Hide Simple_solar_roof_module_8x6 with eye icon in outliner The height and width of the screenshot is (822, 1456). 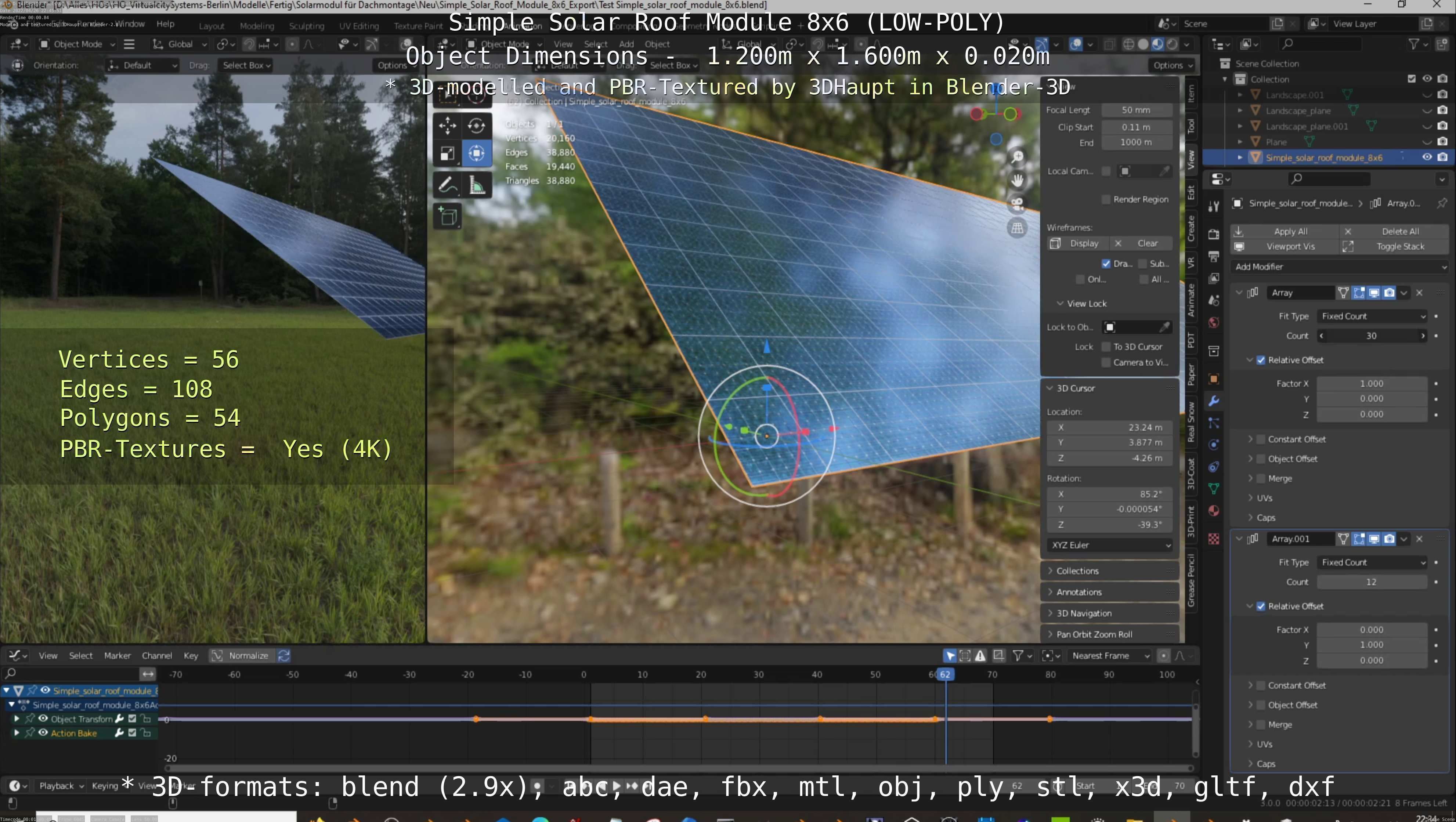[x=1427, y=157]
